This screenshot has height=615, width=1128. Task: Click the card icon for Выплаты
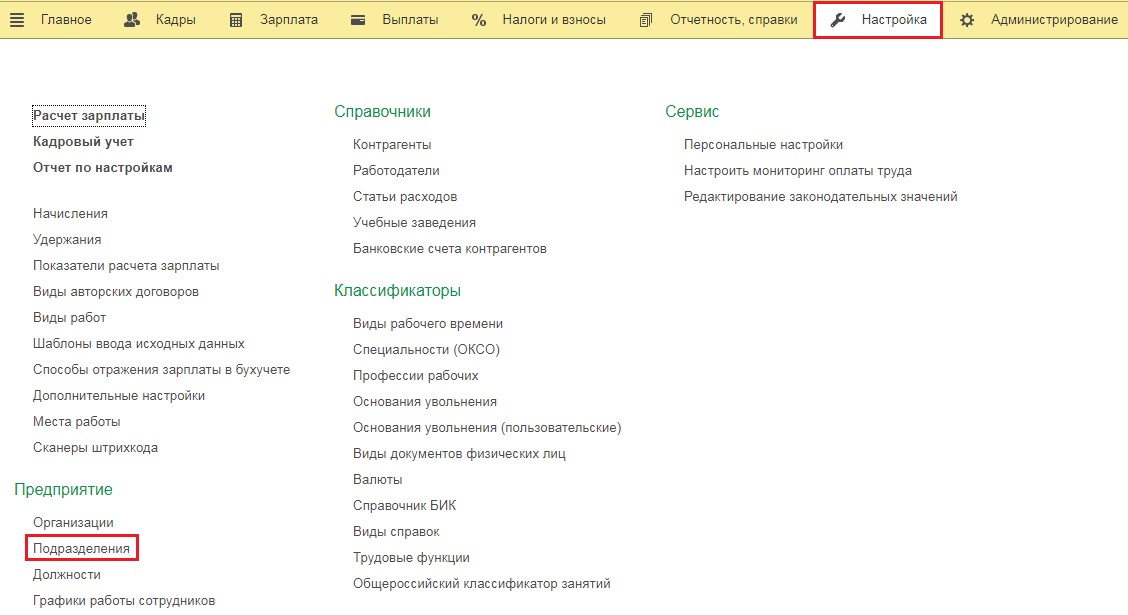[x=358, y=20]
